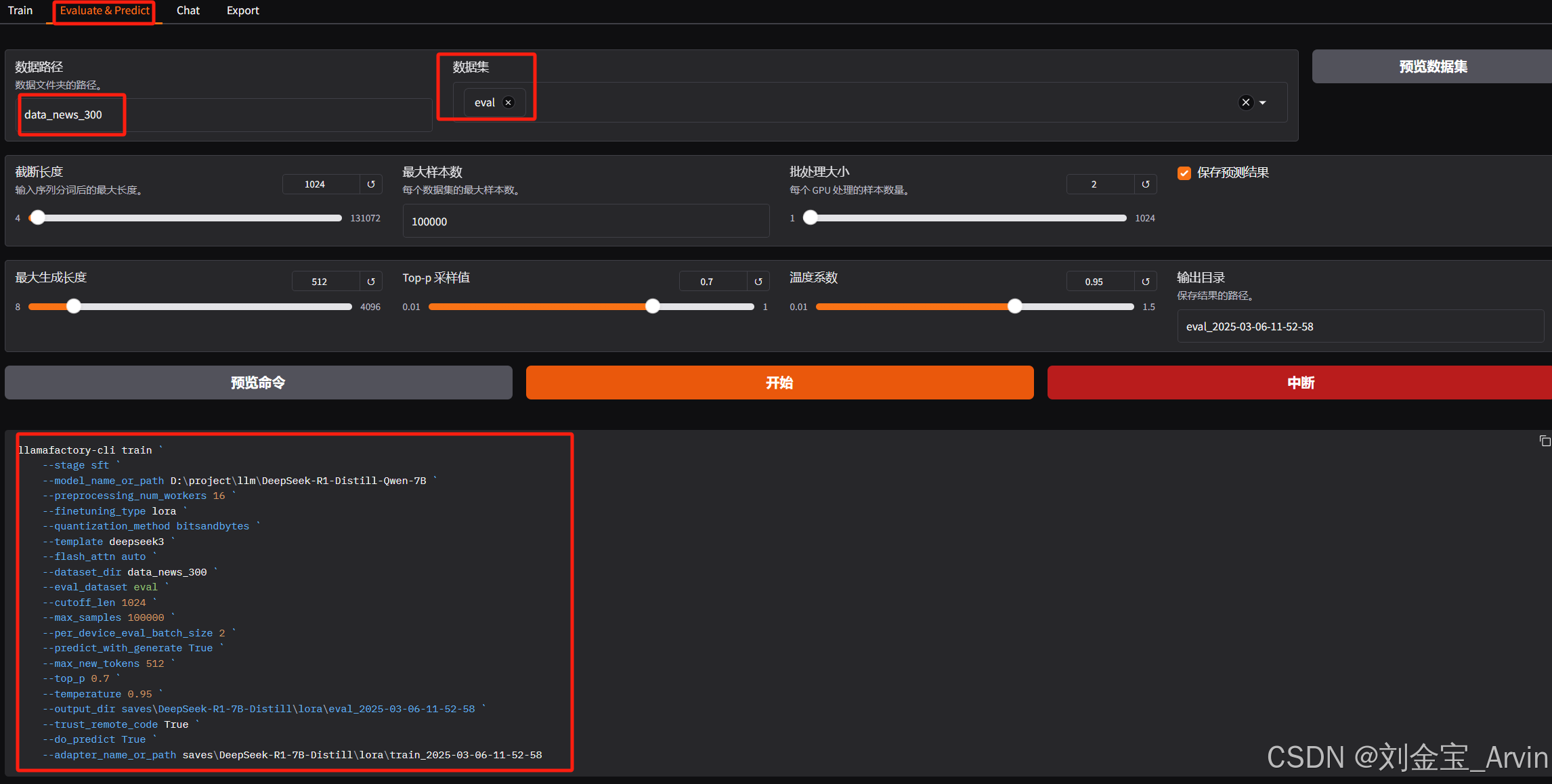Click the 数据路径 input field
The height and width of the screenshot is (784, 1552).
[223, 115]
